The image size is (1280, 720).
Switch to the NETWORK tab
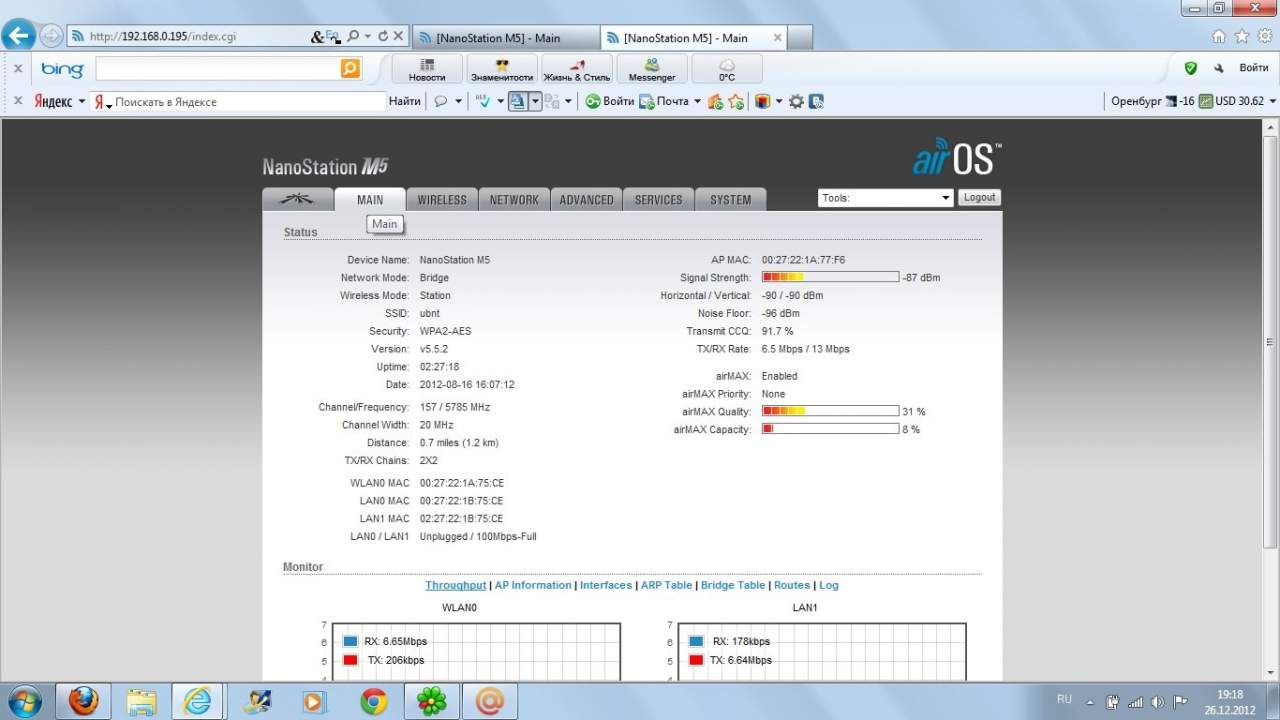click(x=514, y=199)
